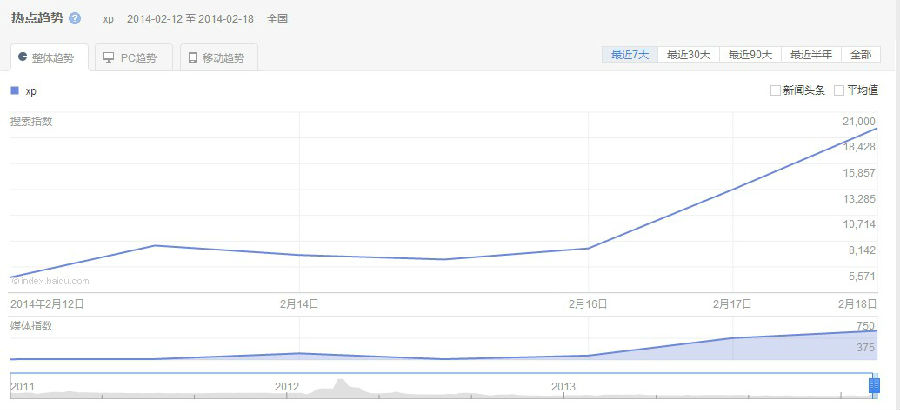Select 全部 to show all data
Viewport: 900px width, 410px height.
(x=861, y=55)
